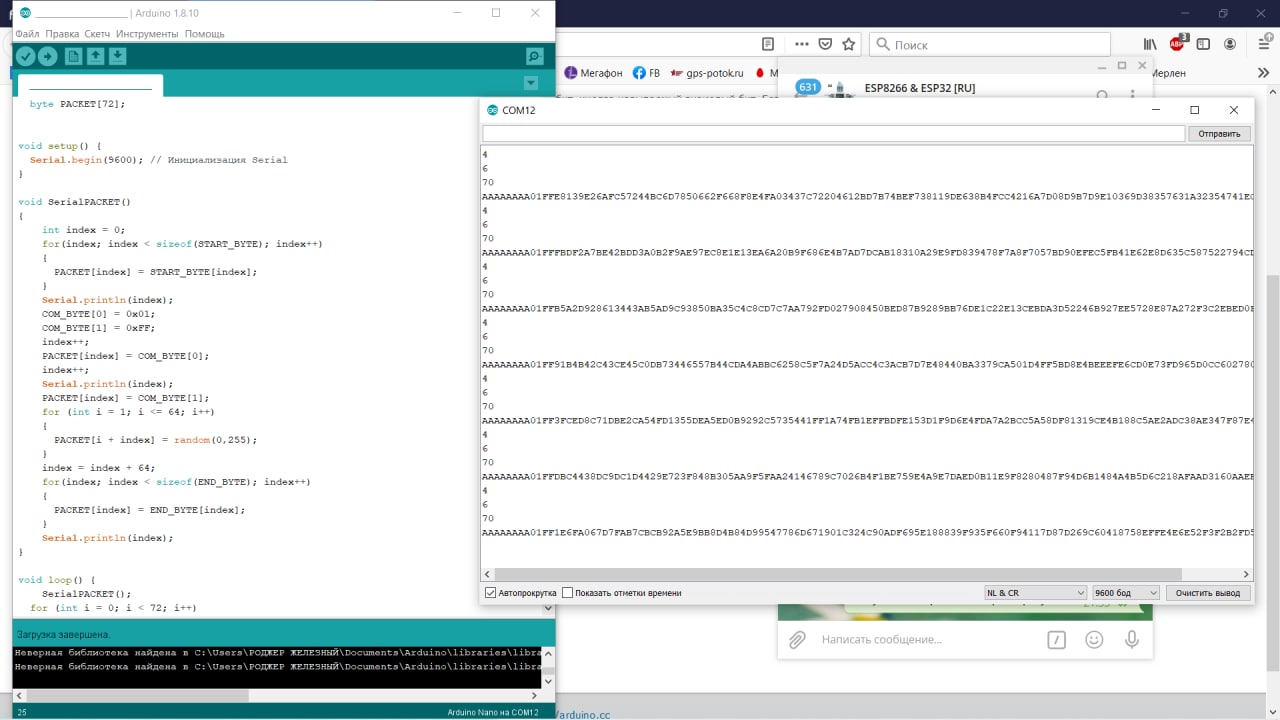
Task: Open the sketch tab dropdown arrow
Action: [x=531, y=83]
